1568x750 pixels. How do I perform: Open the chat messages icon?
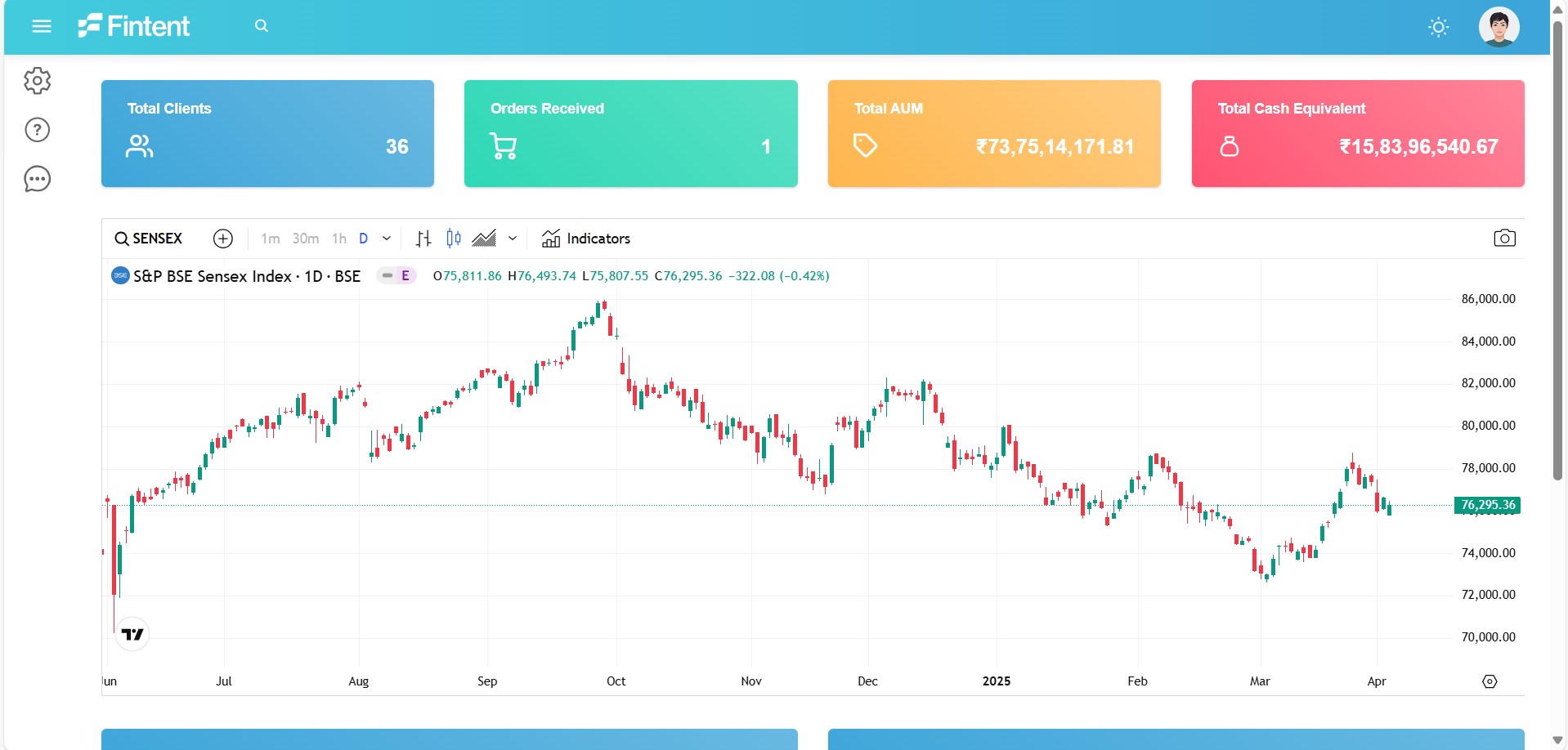(x=38, y=179)
